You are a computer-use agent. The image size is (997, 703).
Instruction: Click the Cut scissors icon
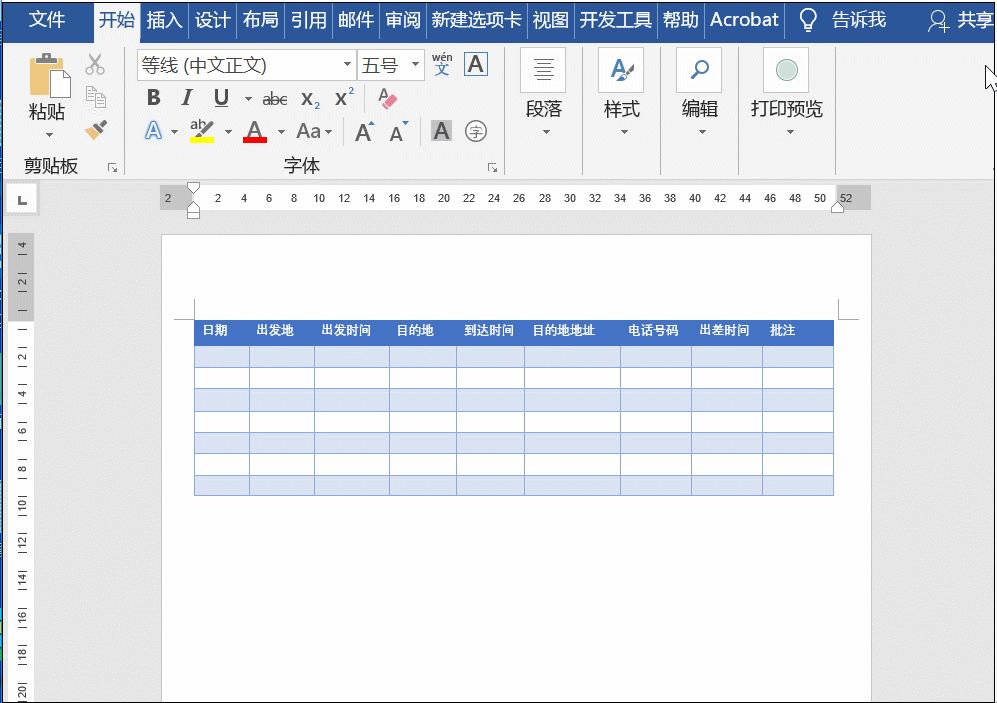[x=95, y=64]
